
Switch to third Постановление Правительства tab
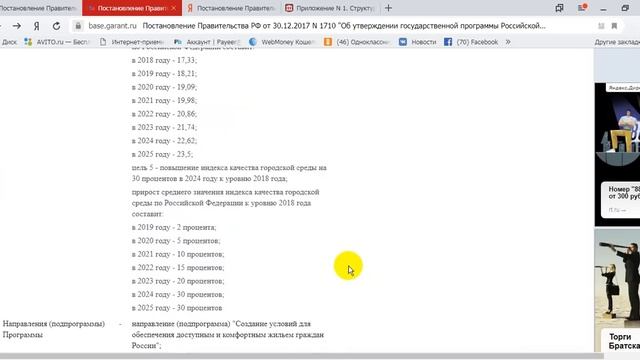click(231, 8)
